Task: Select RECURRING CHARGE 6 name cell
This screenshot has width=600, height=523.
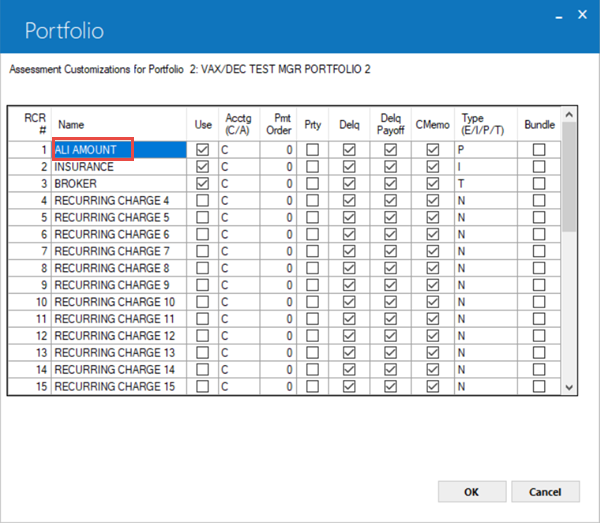Action: tap(119, 234)
